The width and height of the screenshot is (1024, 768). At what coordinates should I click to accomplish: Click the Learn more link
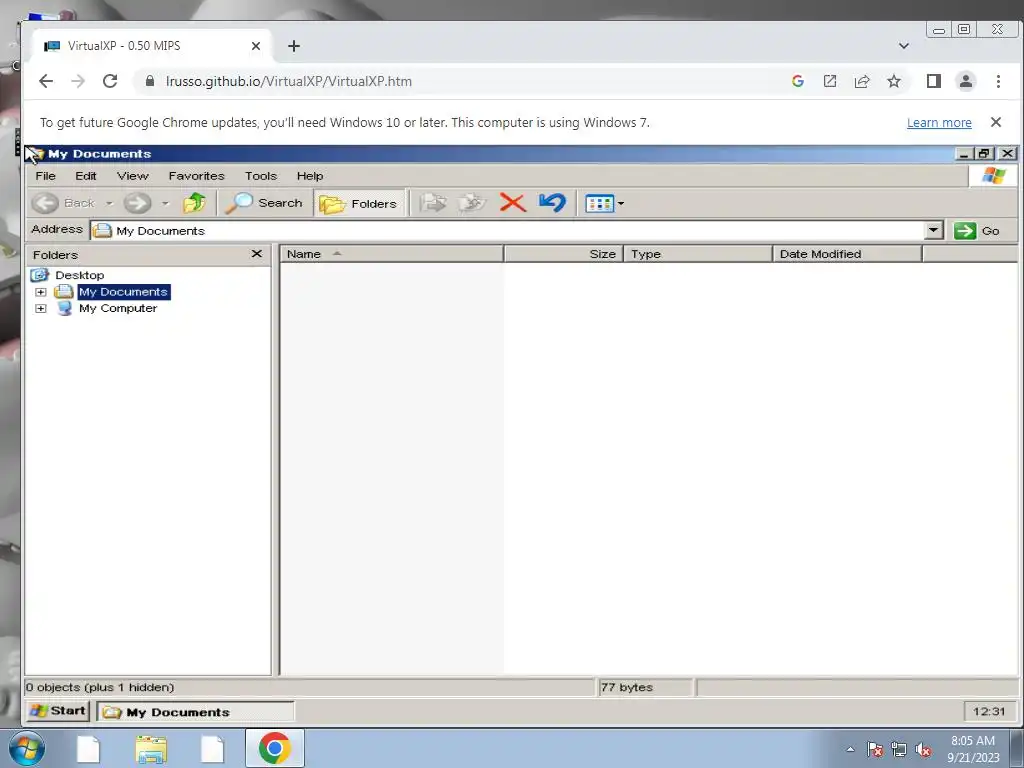coord(939,123)
